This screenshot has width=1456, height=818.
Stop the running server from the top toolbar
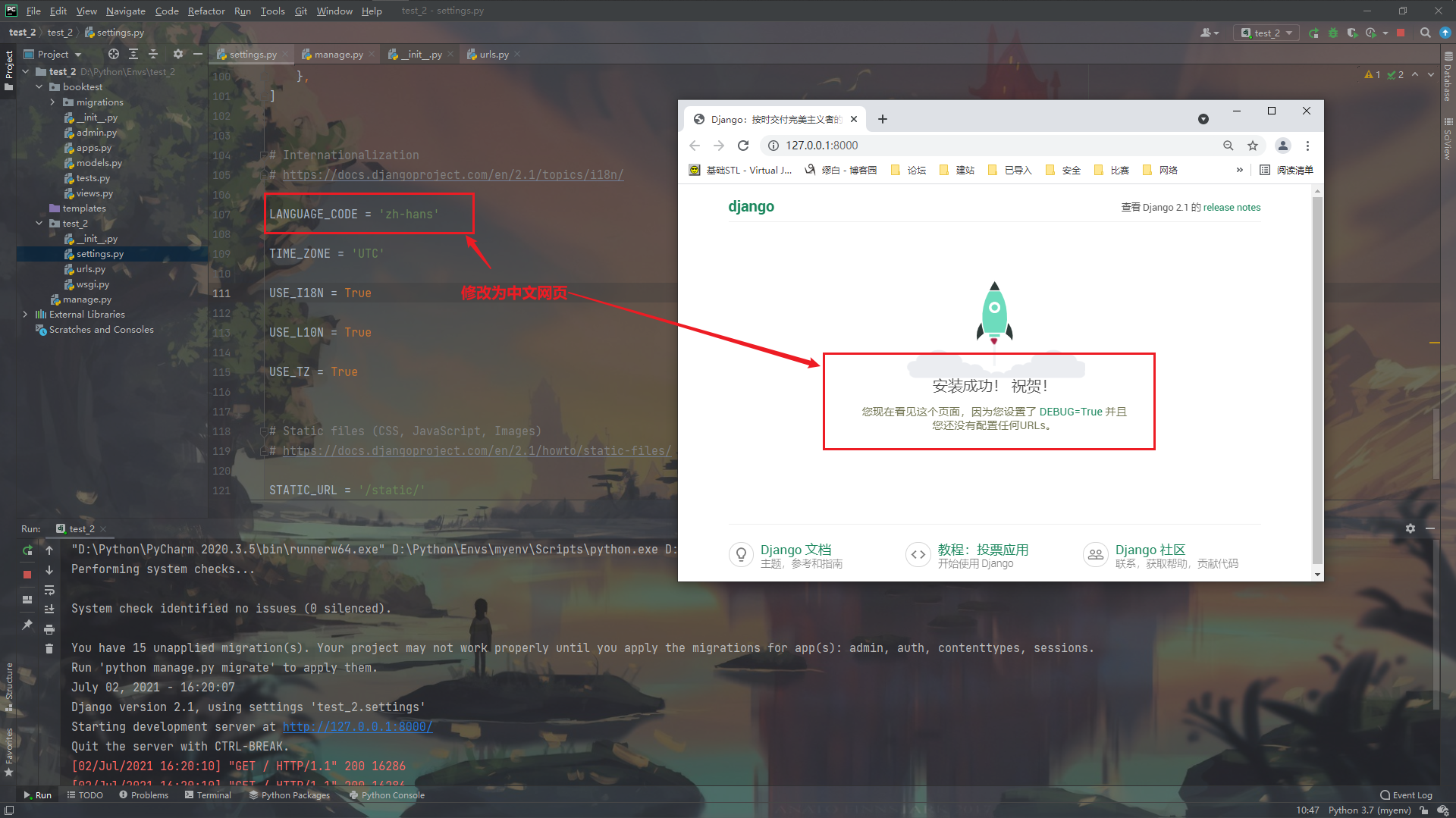[x=1401, y=33]
